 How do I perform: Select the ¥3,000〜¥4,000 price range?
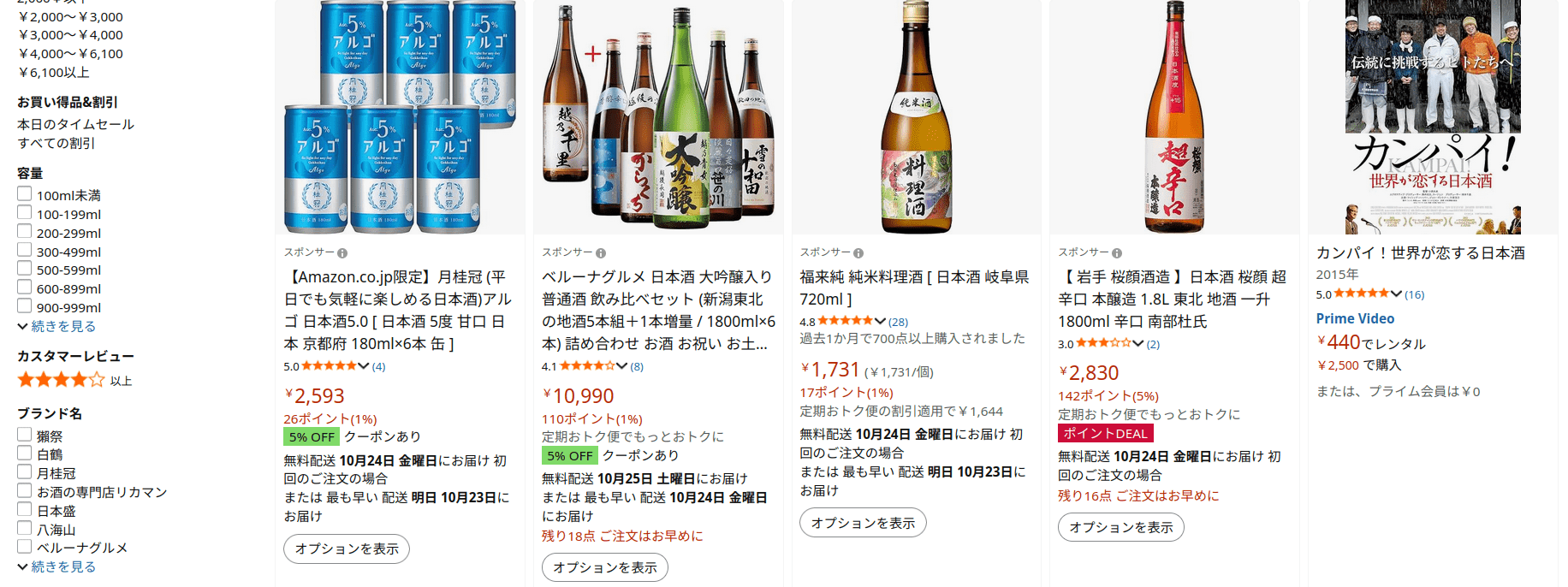coord(71,35)
